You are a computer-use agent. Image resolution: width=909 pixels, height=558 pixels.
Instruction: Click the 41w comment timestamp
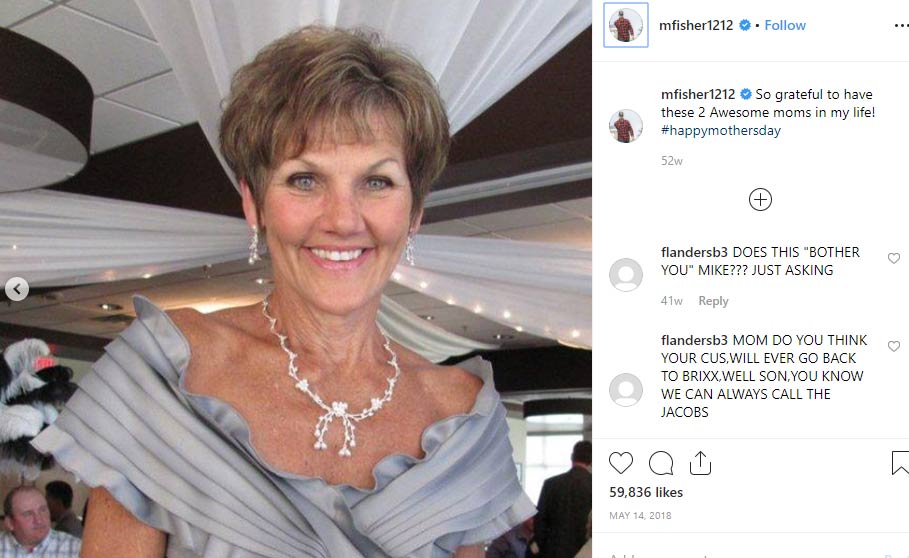click(x=672, y=301)
